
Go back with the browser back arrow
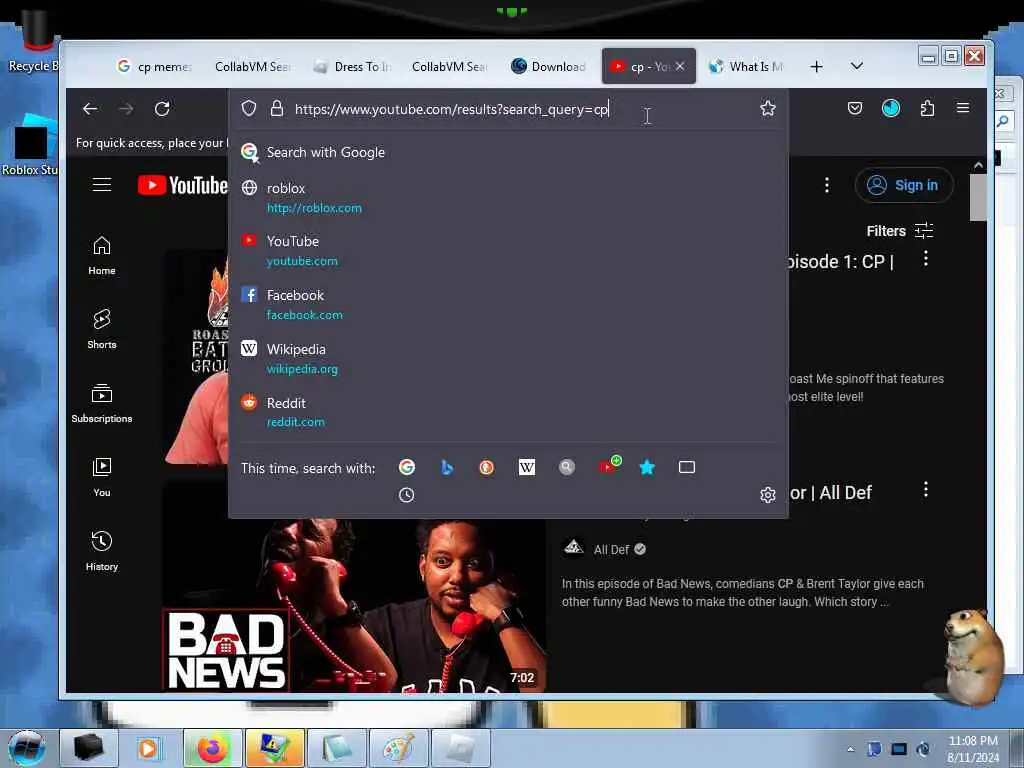click(90, 108)
